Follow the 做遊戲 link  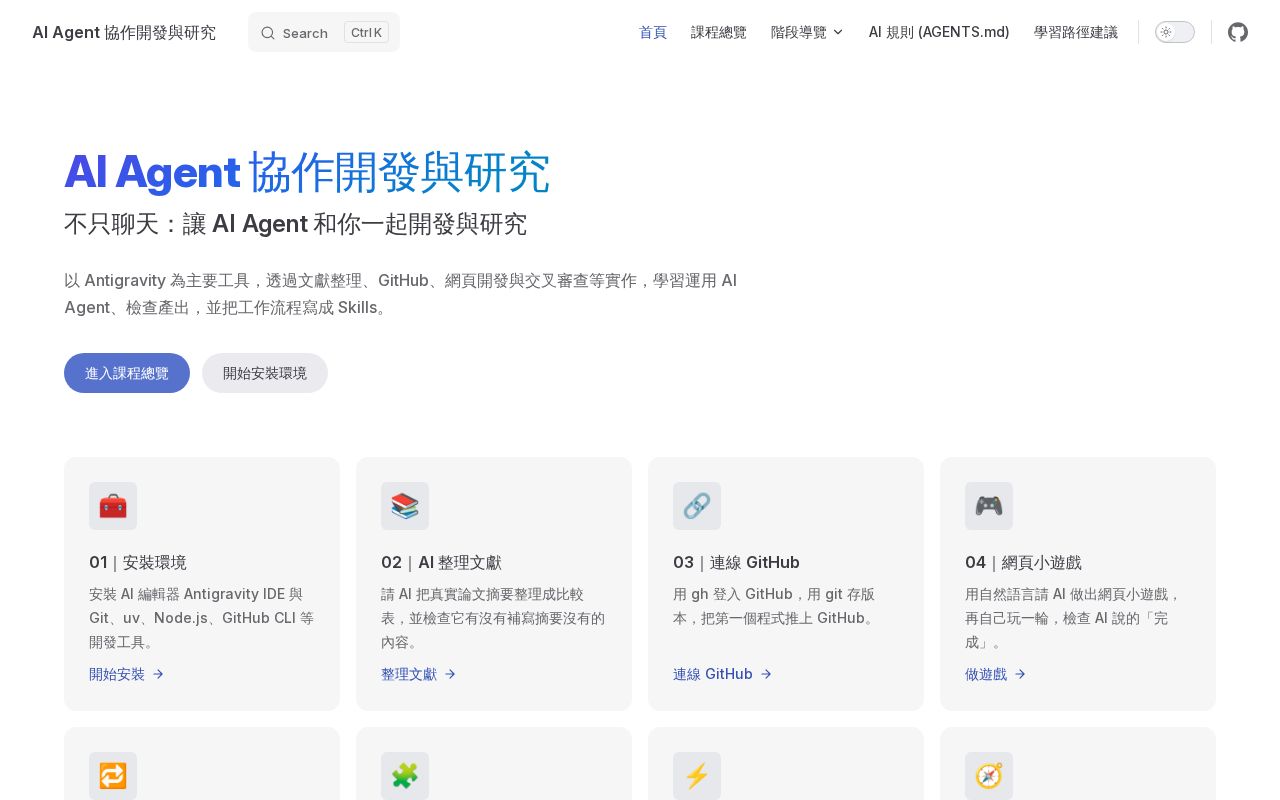(996, 674)
